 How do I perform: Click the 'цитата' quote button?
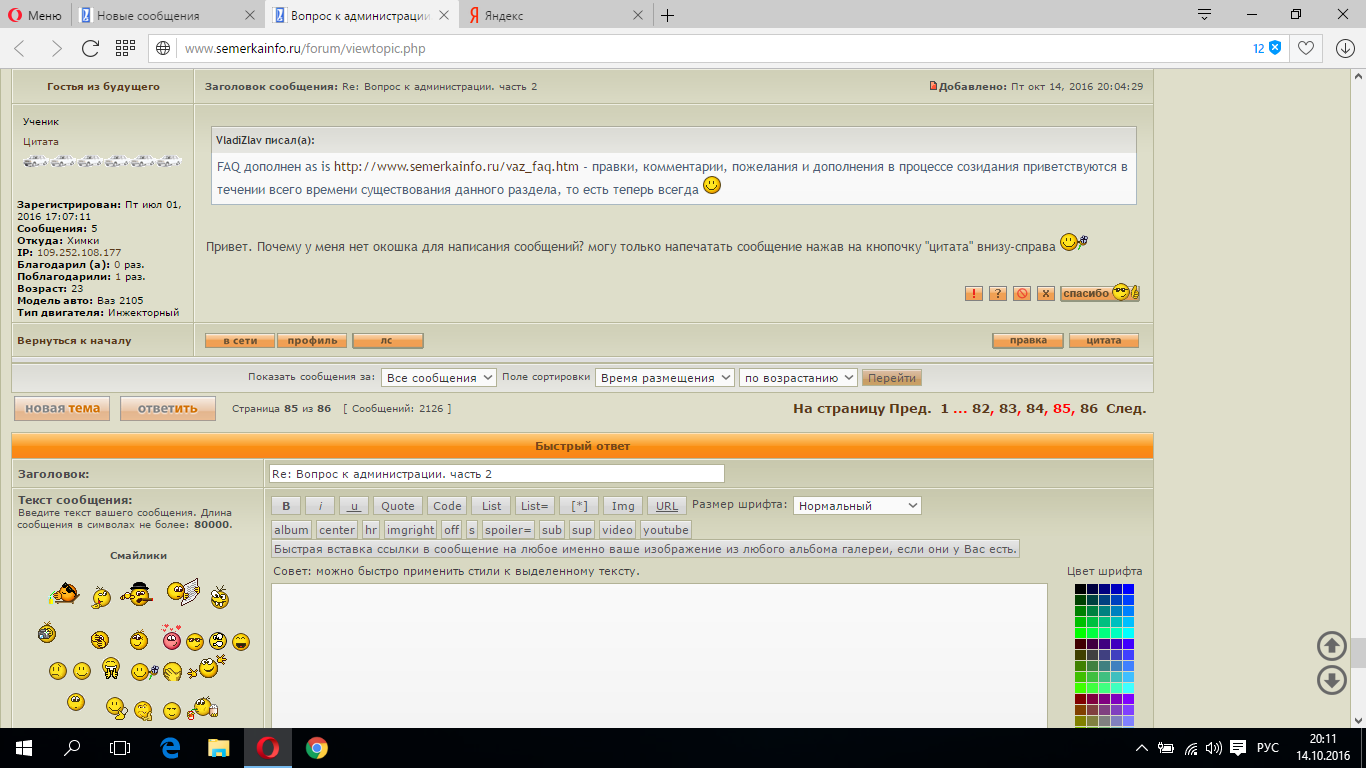tap(1103, 341)
